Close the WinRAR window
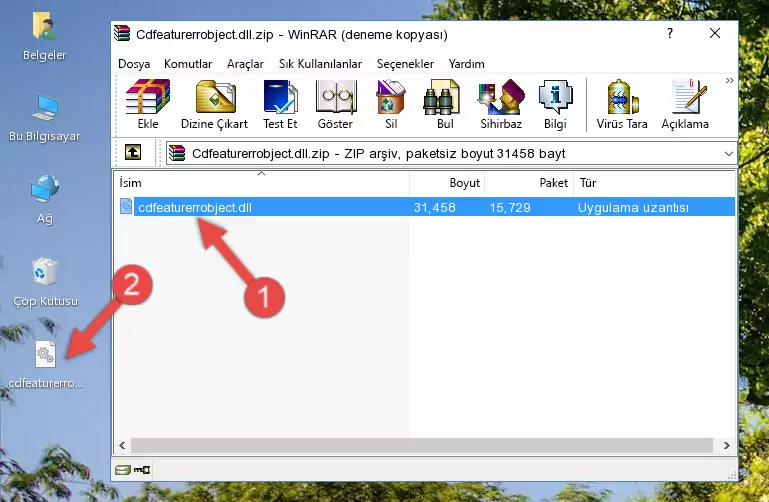 715,33
